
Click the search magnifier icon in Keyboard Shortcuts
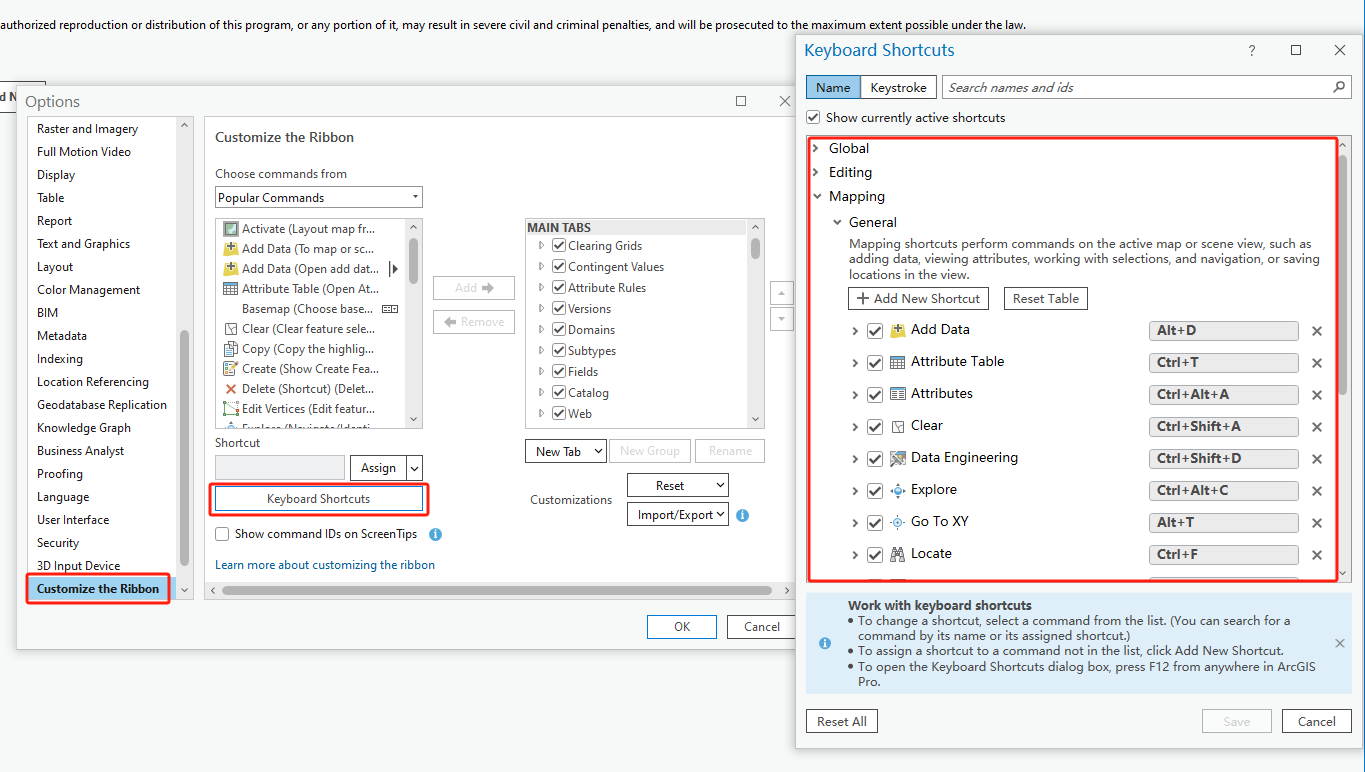(1339, 87)
